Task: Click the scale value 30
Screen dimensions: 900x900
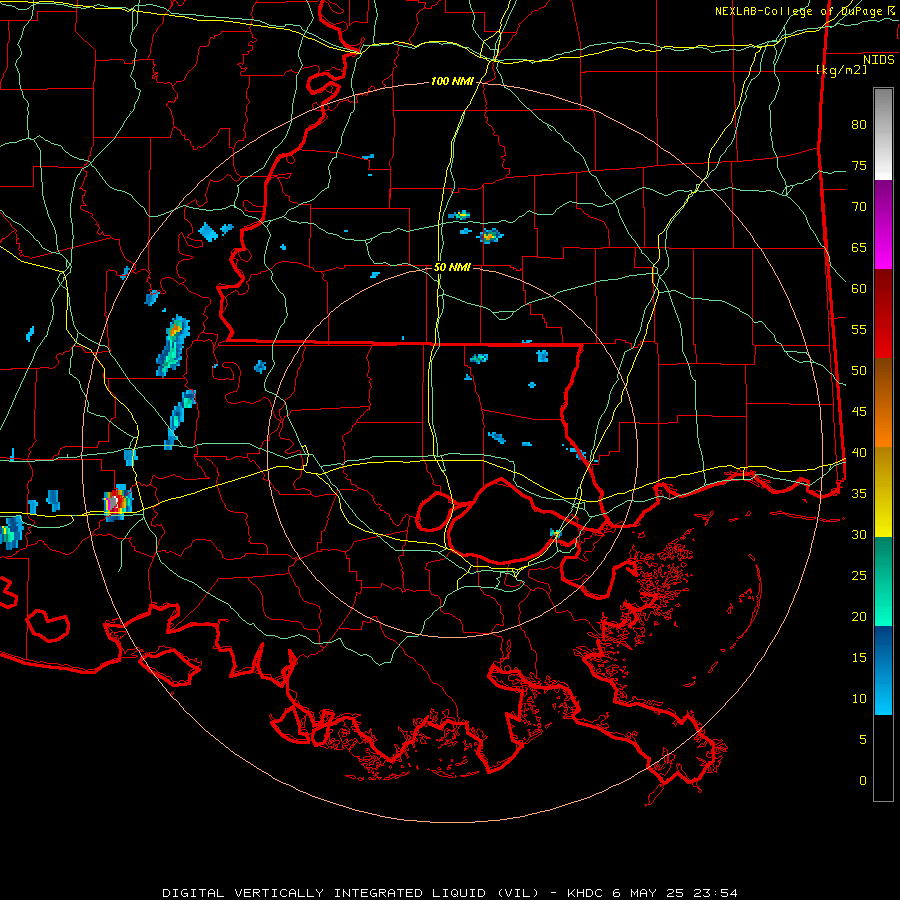Action: pos(859,534)
